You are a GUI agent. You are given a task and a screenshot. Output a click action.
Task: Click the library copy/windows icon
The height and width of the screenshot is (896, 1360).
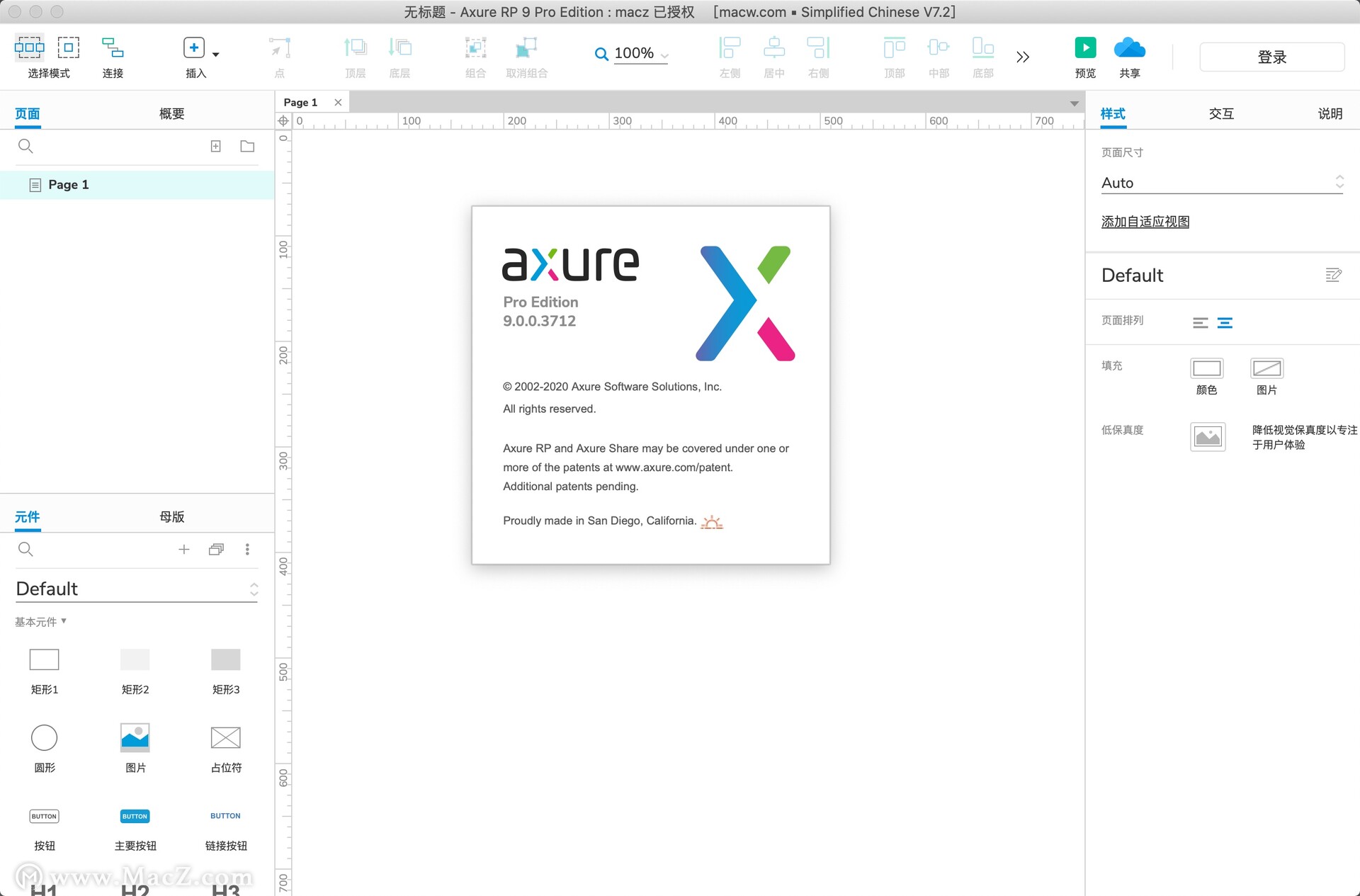[x=216, y=549]
